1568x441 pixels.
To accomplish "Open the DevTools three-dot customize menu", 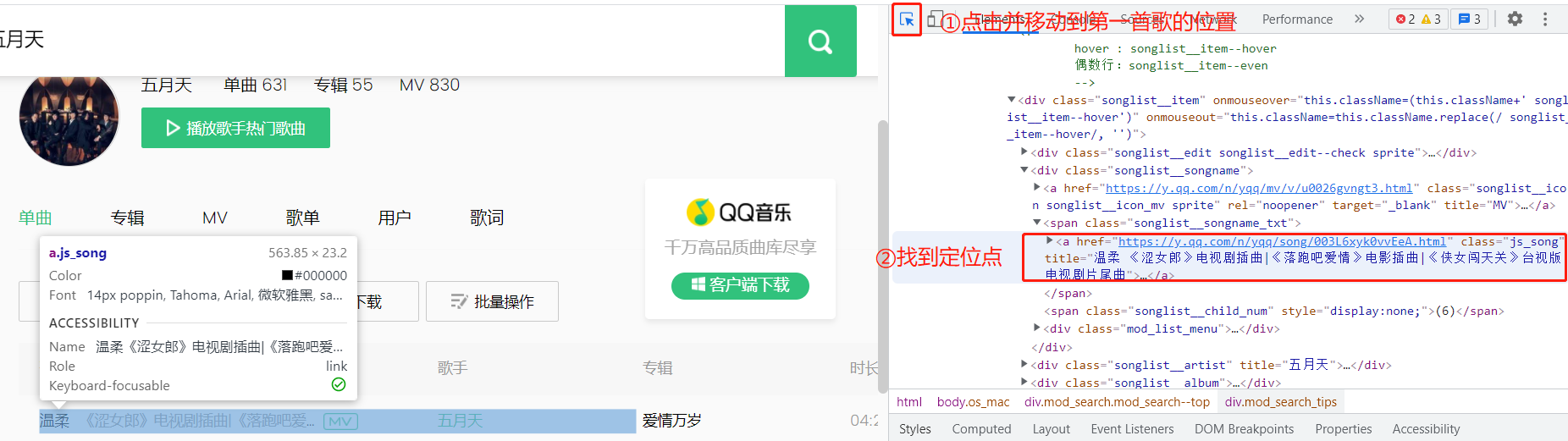I will coord(1545,19).
